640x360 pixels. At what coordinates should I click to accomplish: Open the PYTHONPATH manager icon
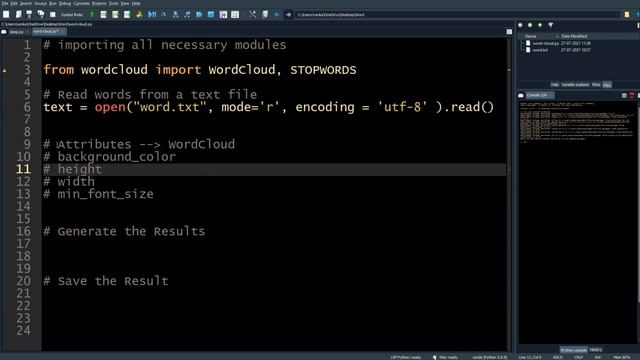[265, 14]
